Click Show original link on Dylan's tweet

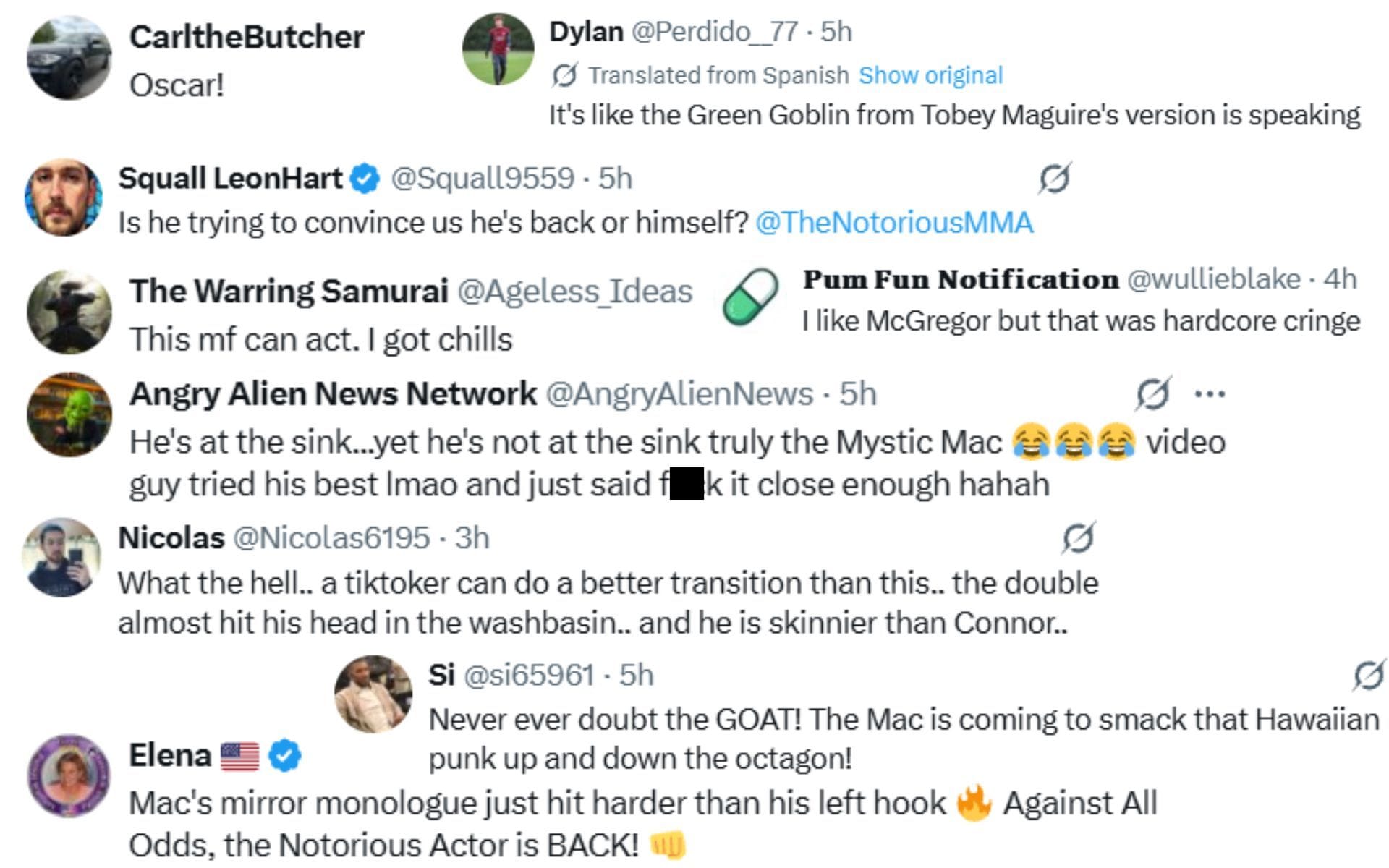click(x=930, y=75)
